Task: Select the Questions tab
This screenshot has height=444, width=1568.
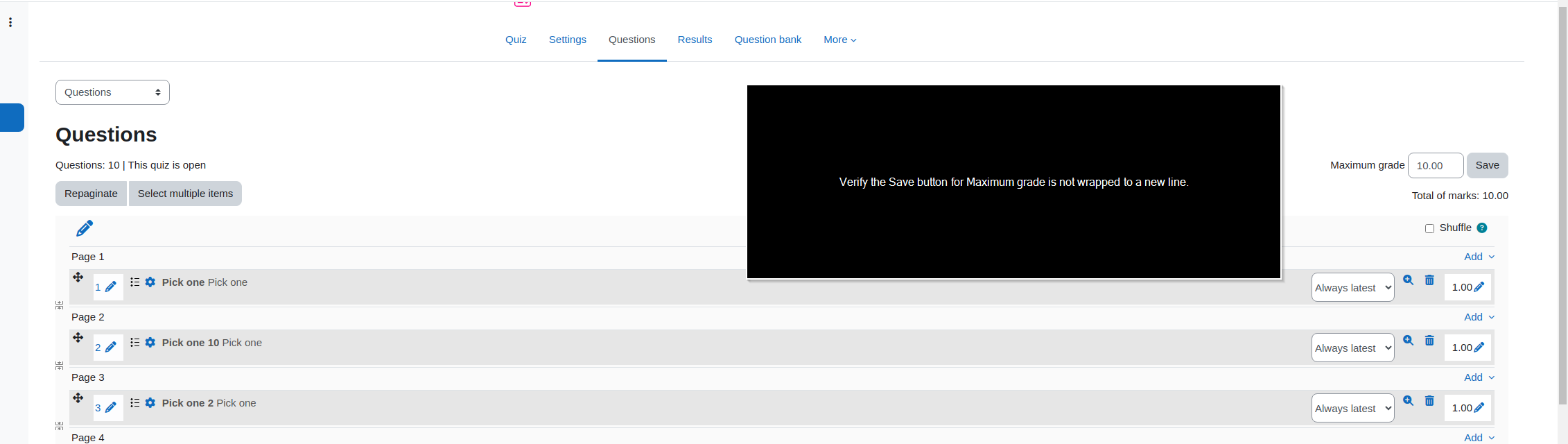Action: 631,40
